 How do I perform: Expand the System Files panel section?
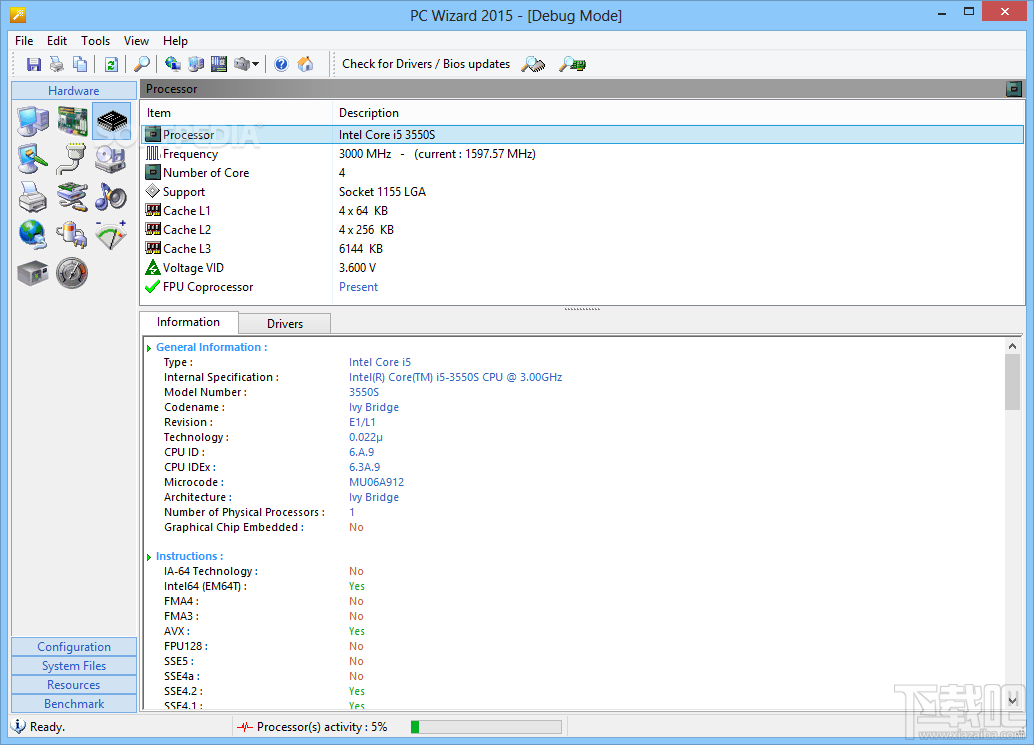[74, 666]
